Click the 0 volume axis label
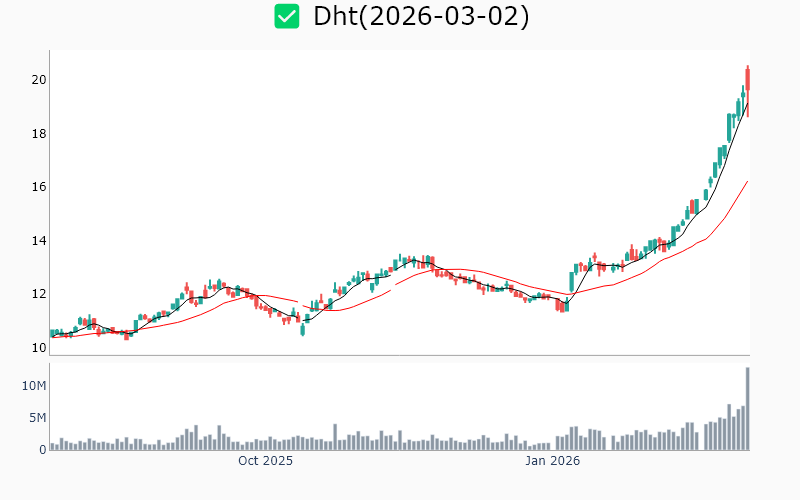The height and width of the screenshot is (500, 800). [43, 450]
